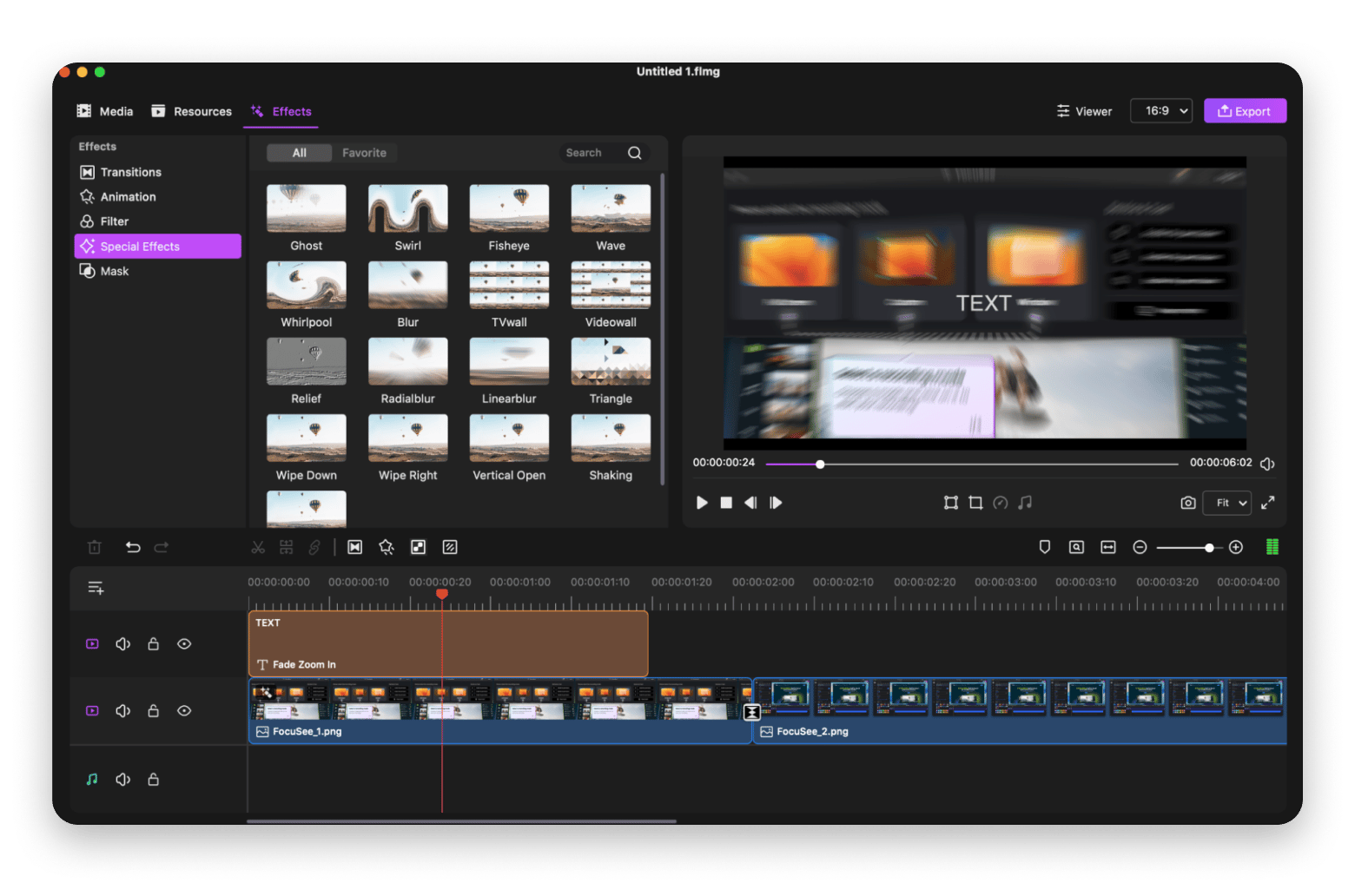This screenshot has width=1355, height=896.
Task: Take a snapshot with the camera icon
Action: (x=1187, y=503)
